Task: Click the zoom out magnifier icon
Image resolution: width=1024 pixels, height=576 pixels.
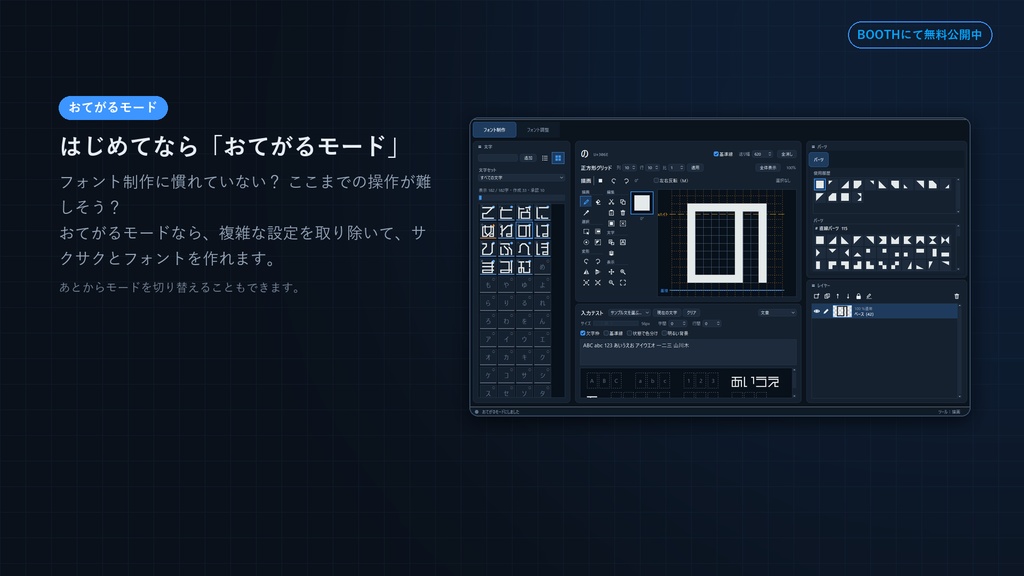Action: click(x=611, y=283)
